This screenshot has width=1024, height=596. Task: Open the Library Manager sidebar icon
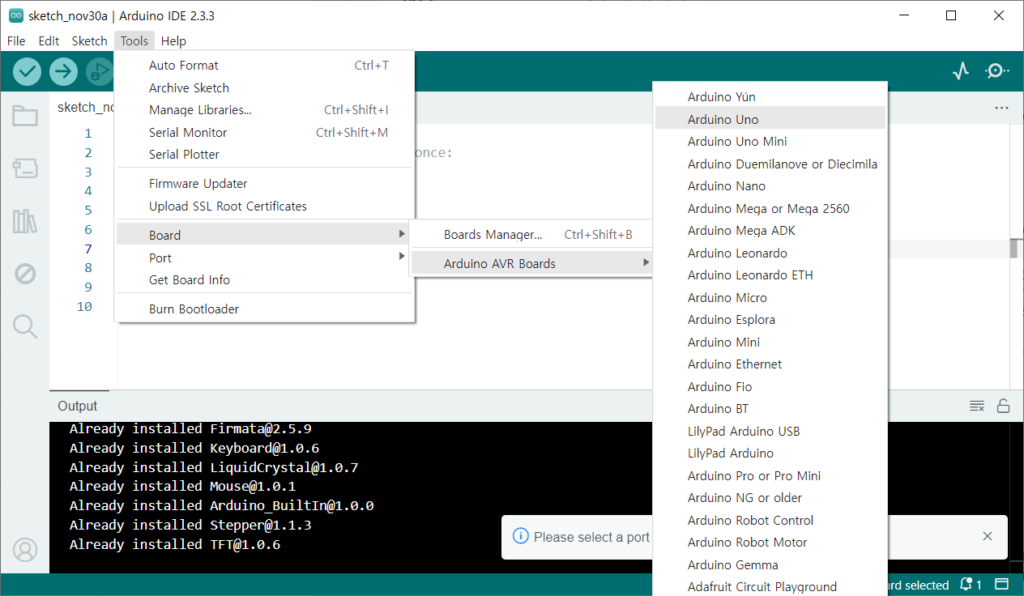coord(25,221)
